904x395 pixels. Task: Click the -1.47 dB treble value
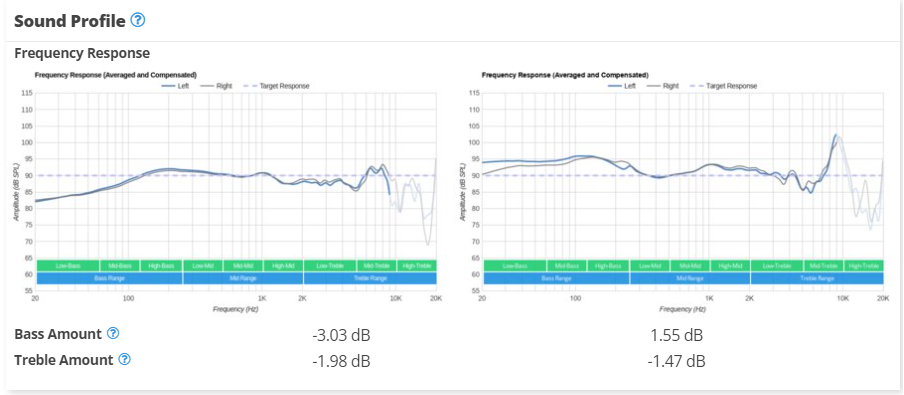click(676, 362)
